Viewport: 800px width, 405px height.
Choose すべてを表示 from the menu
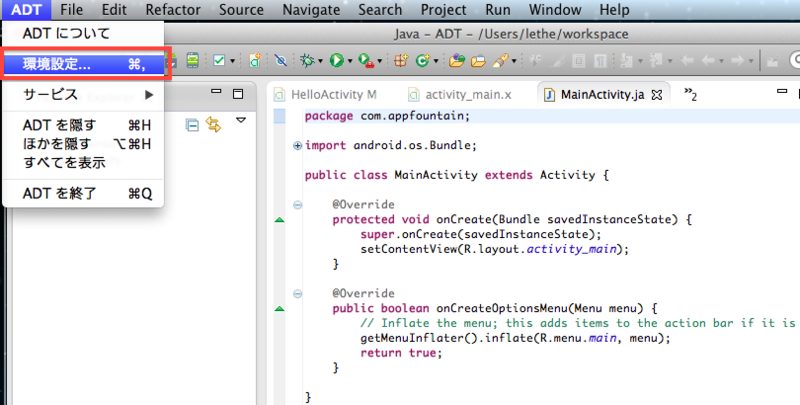point(84,163)
